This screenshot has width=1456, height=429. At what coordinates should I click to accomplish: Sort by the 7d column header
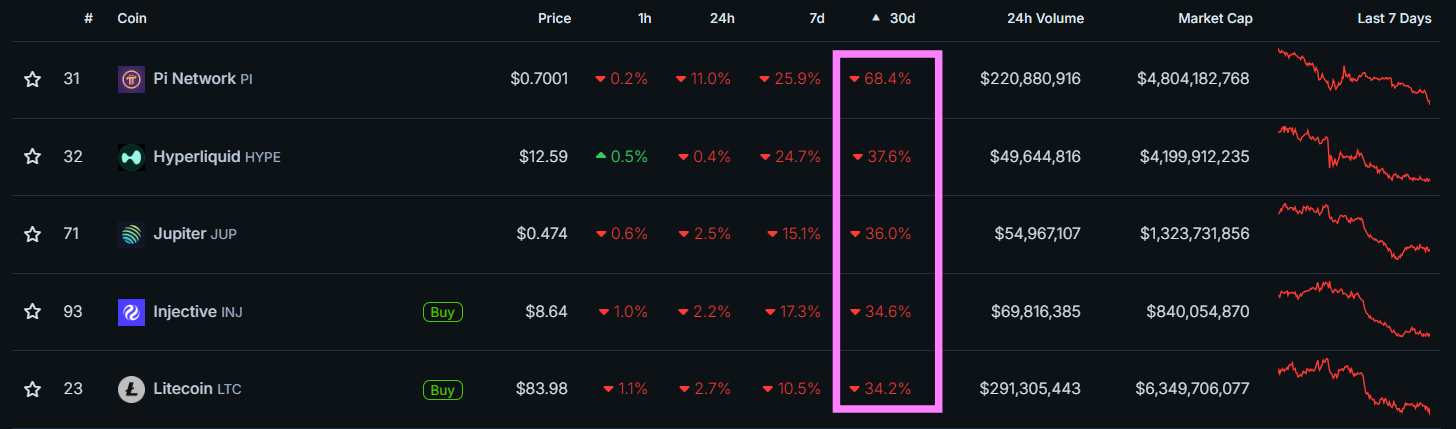817,19
